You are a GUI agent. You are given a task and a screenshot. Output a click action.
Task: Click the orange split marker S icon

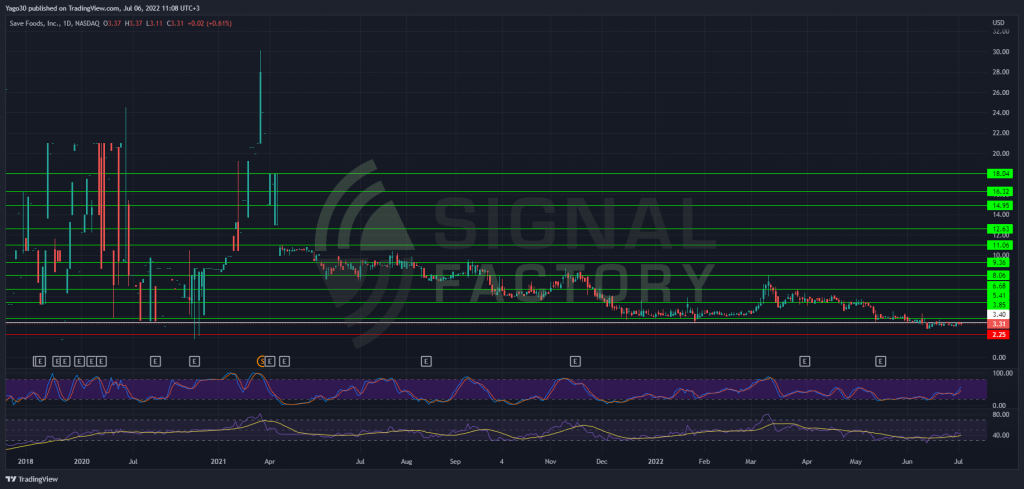(263, 360)
